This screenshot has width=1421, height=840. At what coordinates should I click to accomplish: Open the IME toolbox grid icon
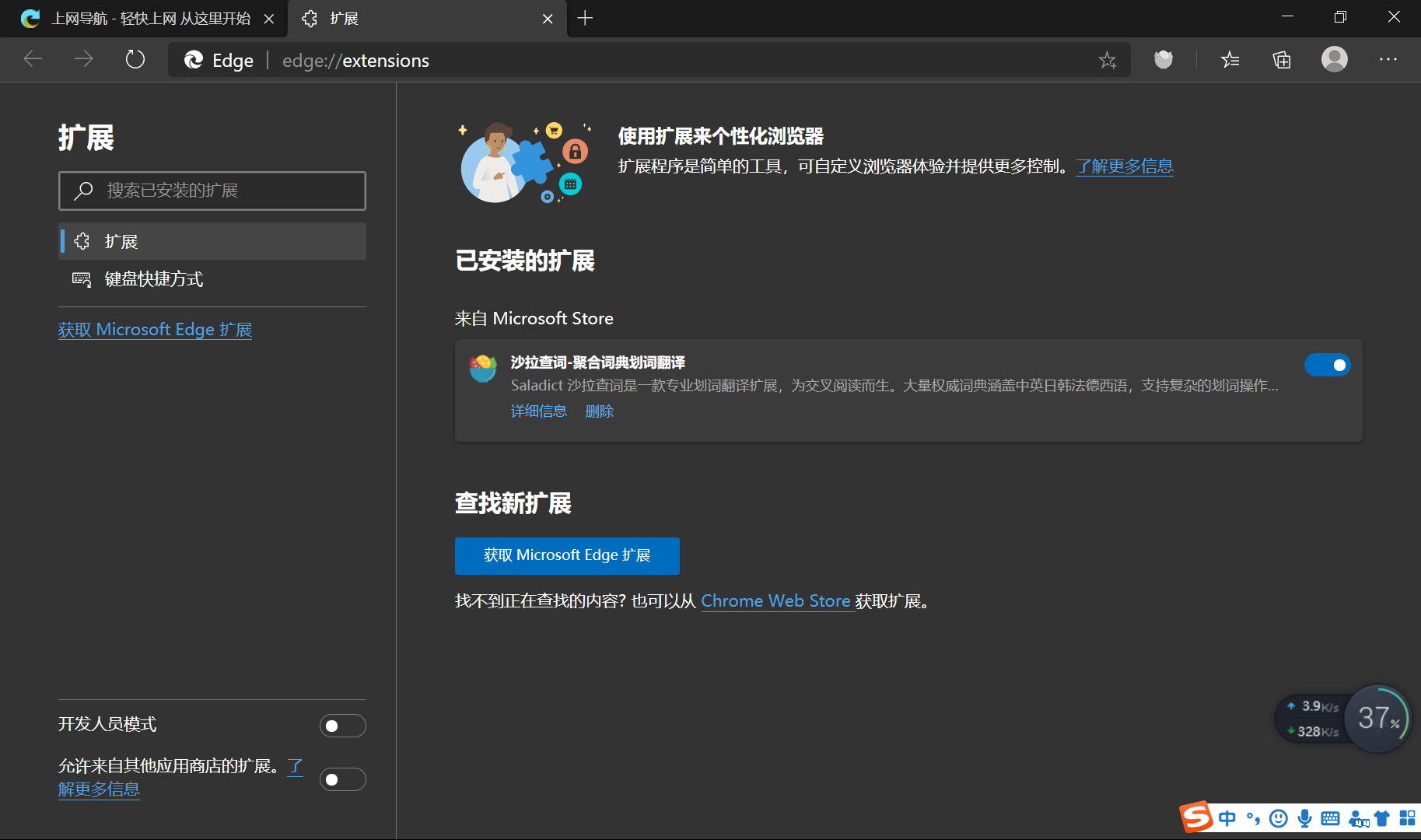point(1407,818)
